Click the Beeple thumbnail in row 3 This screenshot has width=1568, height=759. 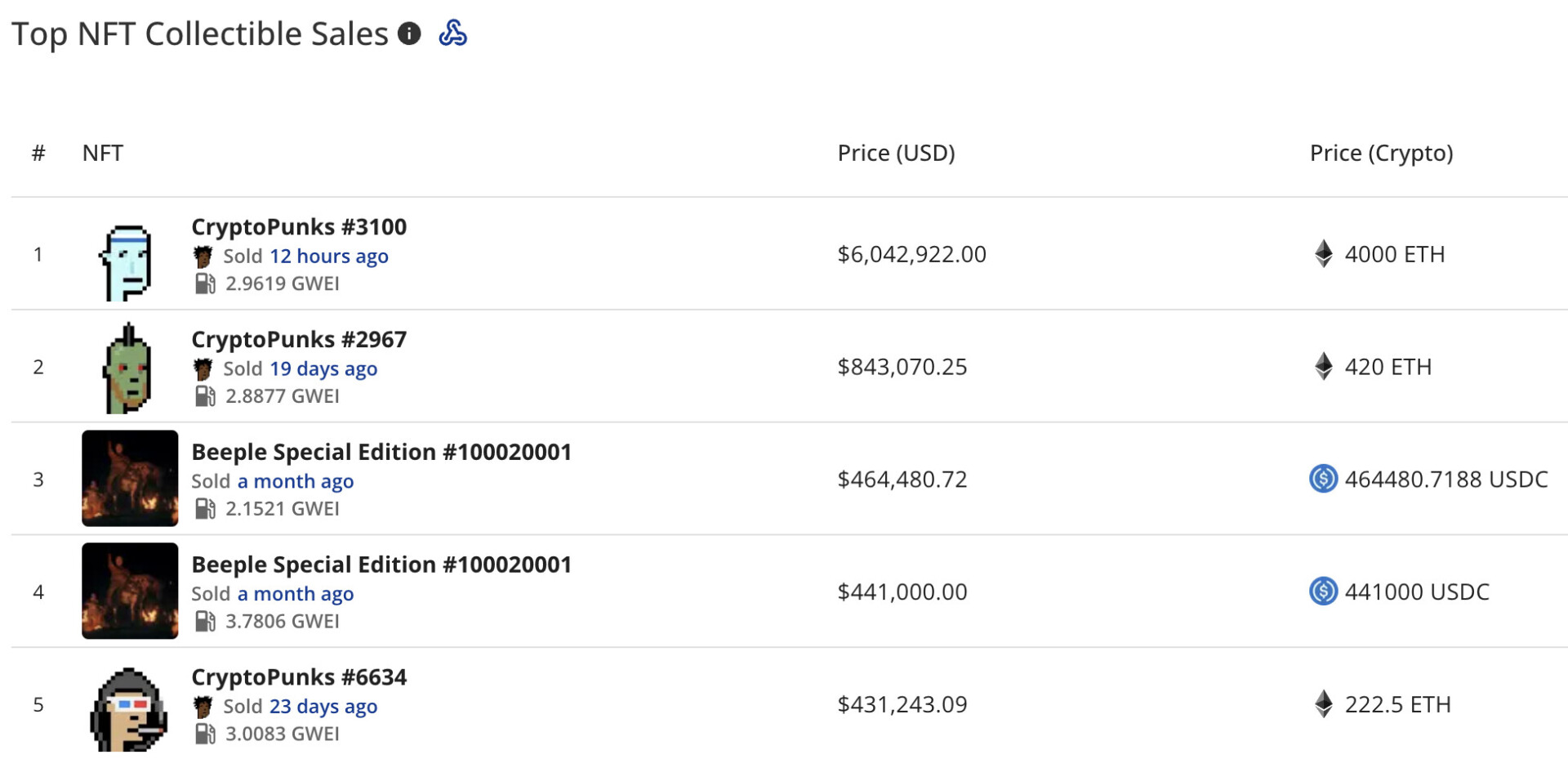click(130, 479)
